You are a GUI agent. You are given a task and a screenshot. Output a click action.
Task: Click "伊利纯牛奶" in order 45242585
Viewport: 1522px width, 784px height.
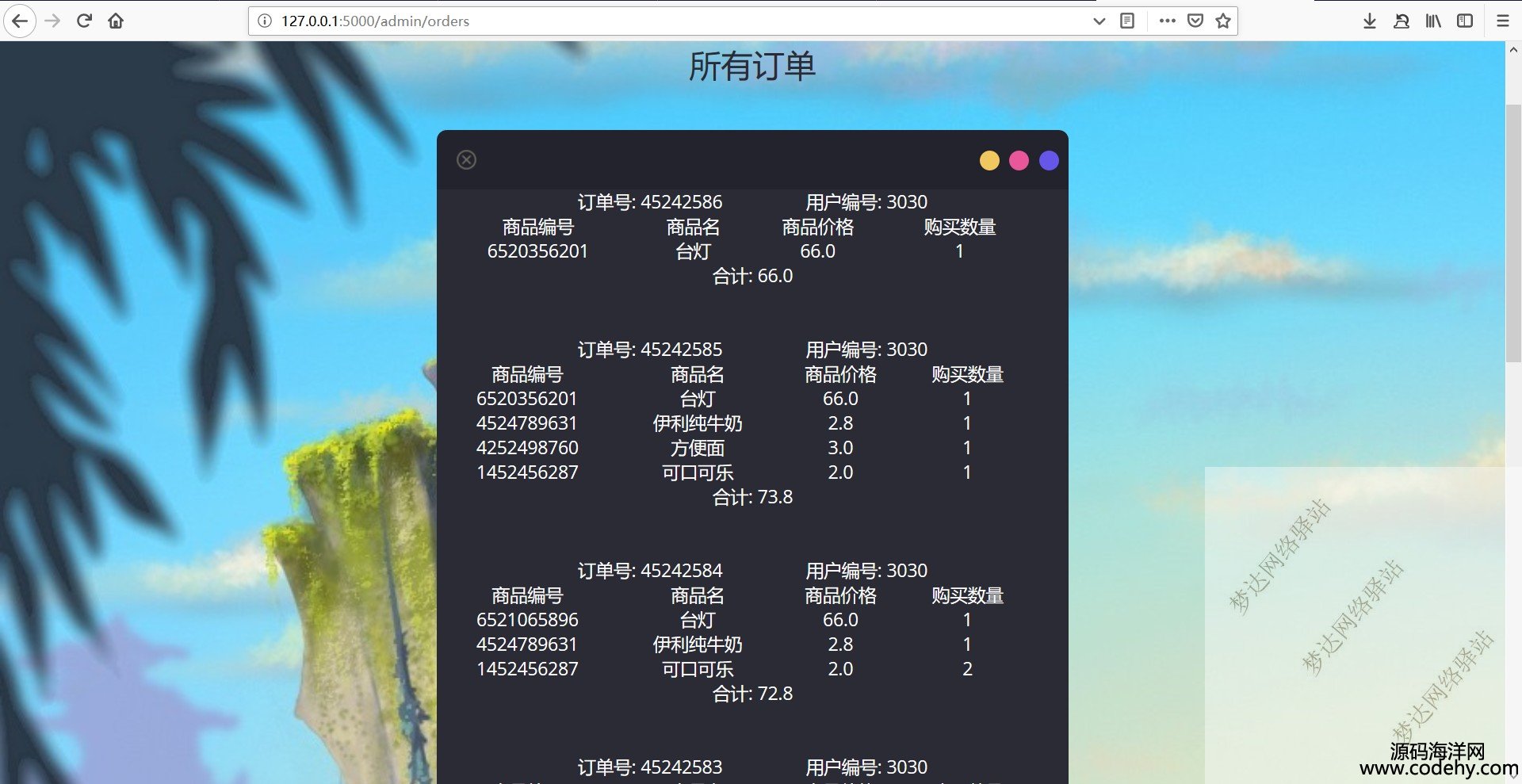tap(698, 423)
